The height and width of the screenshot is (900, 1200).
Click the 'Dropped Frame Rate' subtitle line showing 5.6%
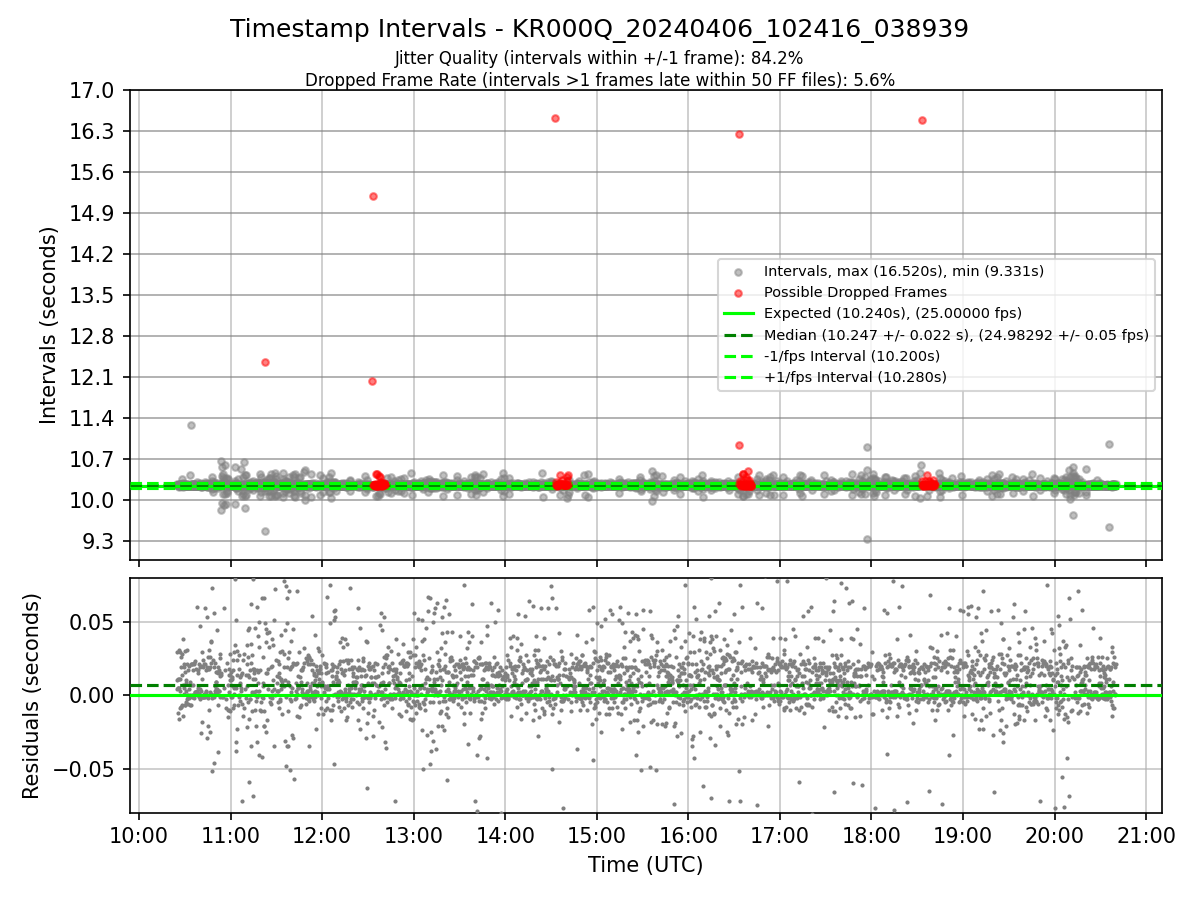tap(599, 79)
